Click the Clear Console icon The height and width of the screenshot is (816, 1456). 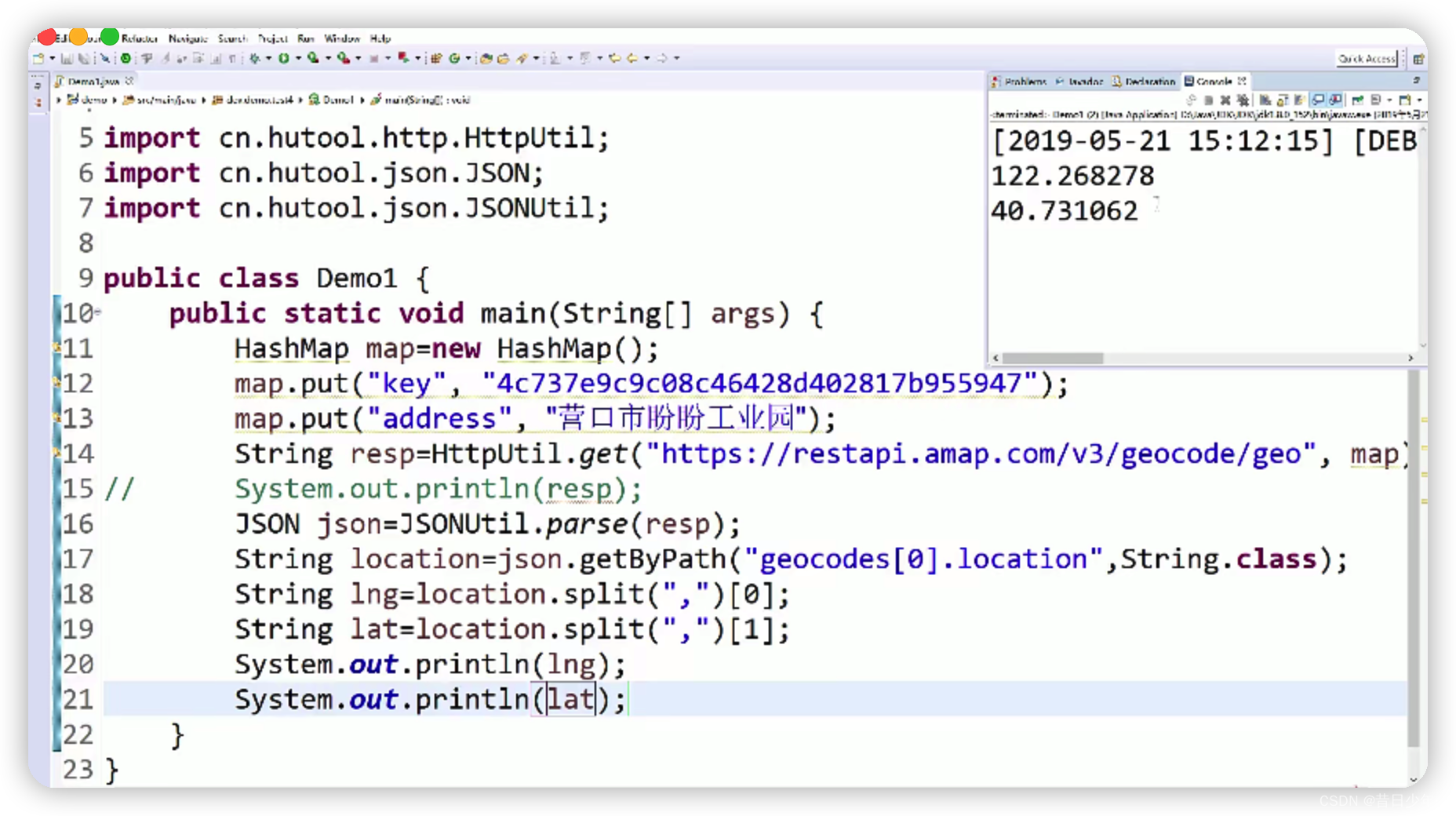click(1265, 100)
